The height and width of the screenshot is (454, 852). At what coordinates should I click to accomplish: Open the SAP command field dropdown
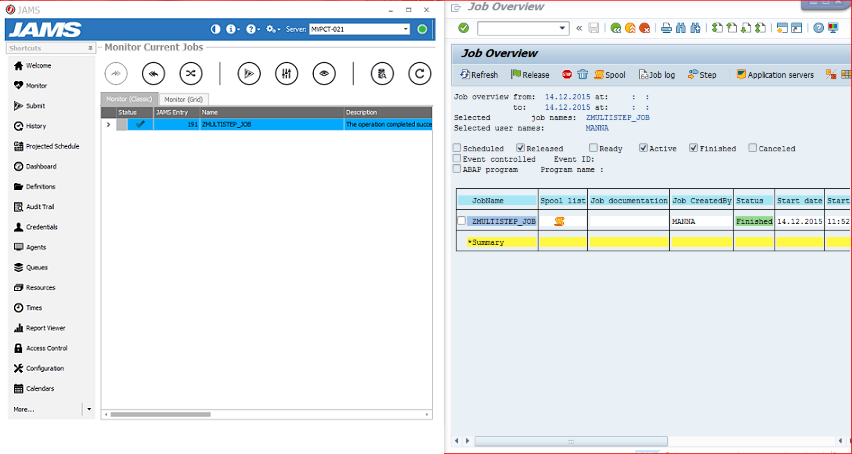pyautogui.click(x=563, y=28)
